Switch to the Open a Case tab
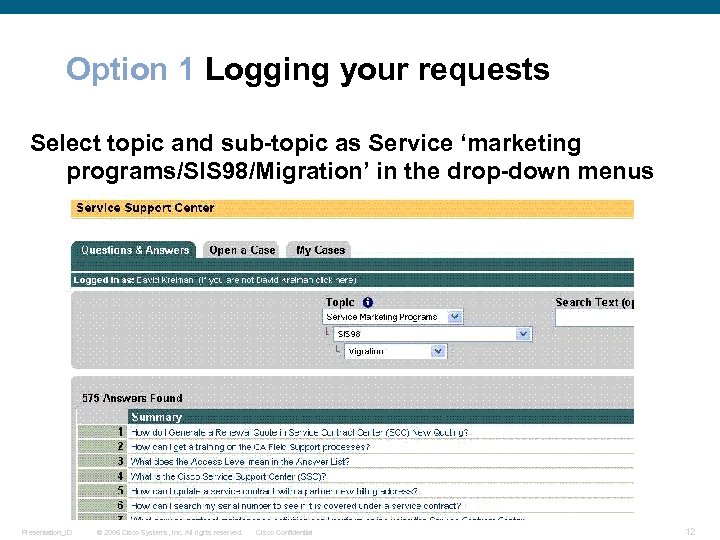The width and height of the screenshot is (720, 540). (x=242, y=250)
